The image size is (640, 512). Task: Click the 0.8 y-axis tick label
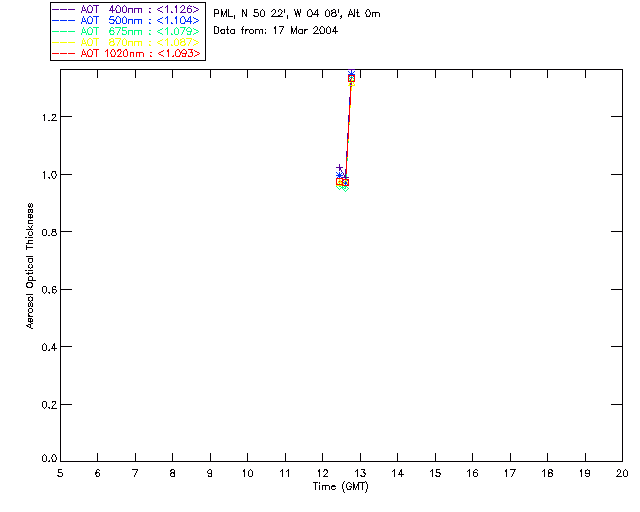coord(49,233)
